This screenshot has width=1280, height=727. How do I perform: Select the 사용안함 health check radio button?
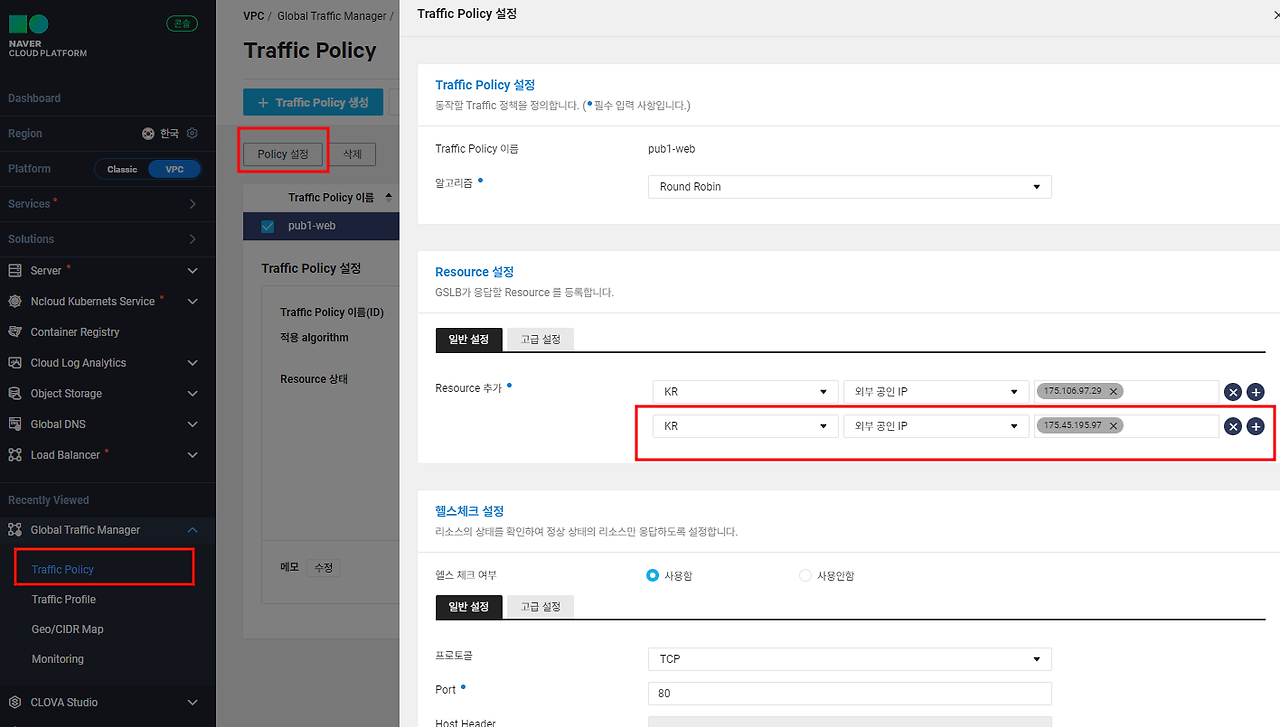805,575
